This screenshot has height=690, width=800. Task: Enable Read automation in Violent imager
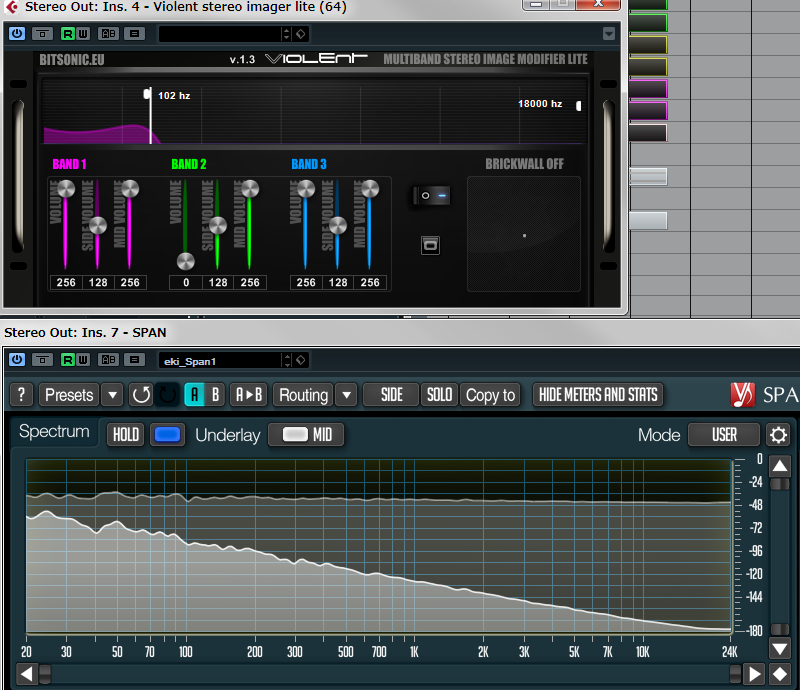(67, 34)
